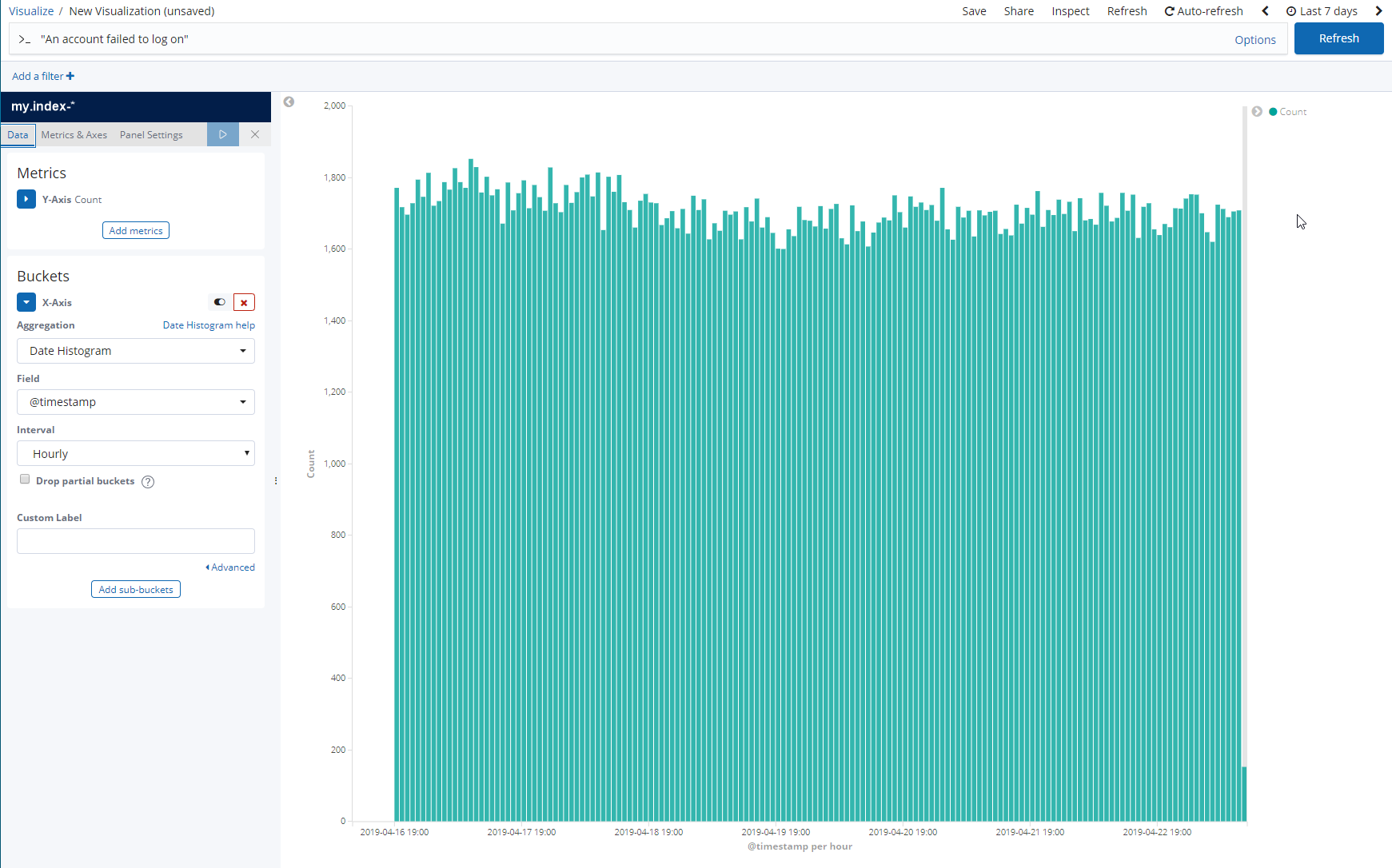The width and height of the screenshot is (1392, 868).
Task: Move time range backward with left chevron
Action: tap(1265, 11)
